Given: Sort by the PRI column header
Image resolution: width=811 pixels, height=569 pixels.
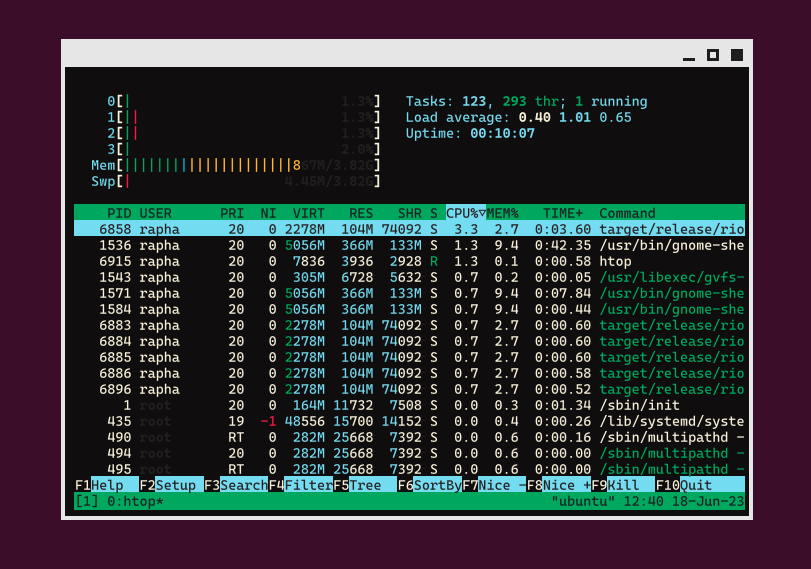Looking at the screenshot, I should pyautogui.click(x=232, y=213).
